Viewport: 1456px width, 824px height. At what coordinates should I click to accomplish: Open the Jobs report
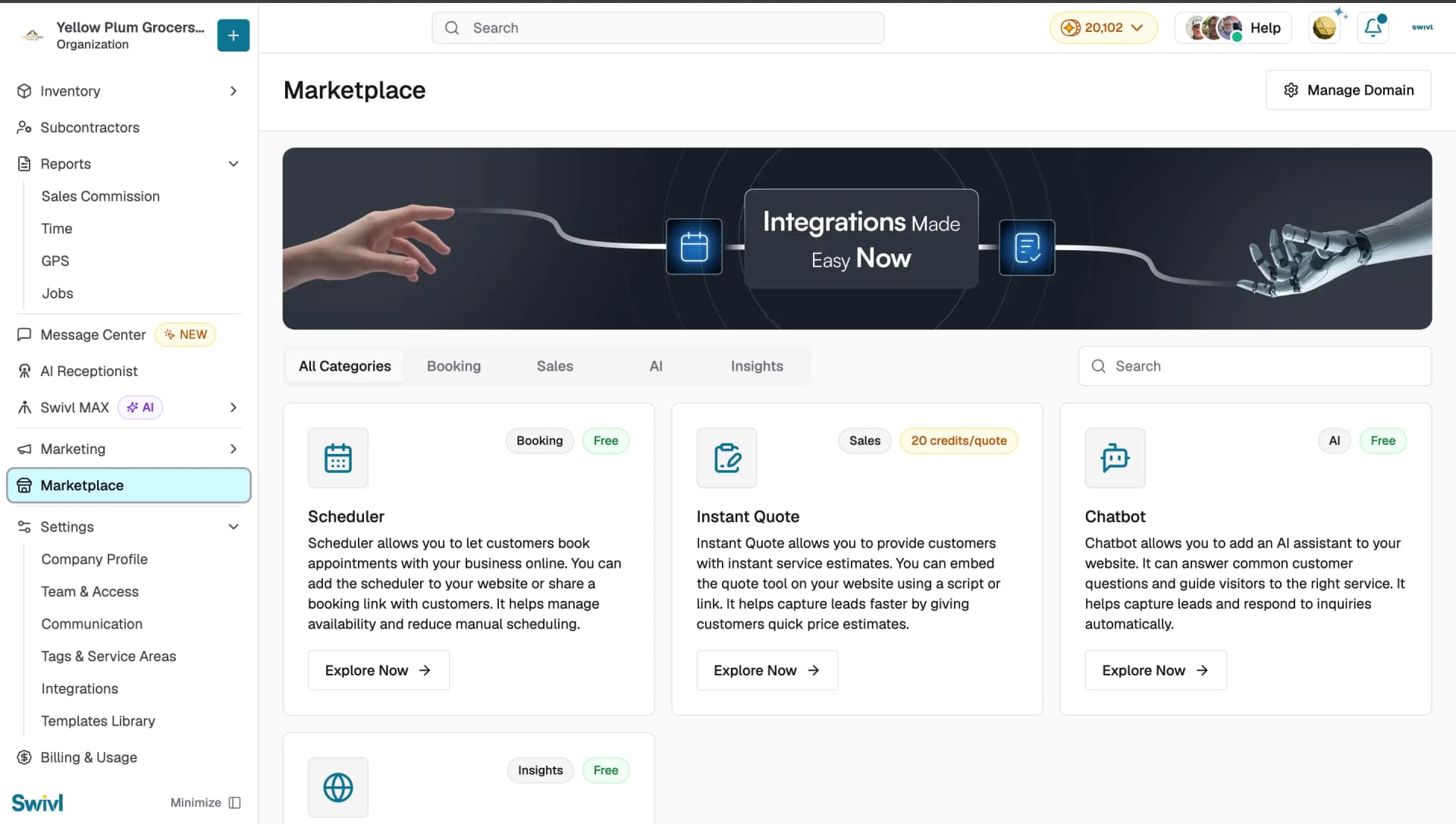(58, 293)
